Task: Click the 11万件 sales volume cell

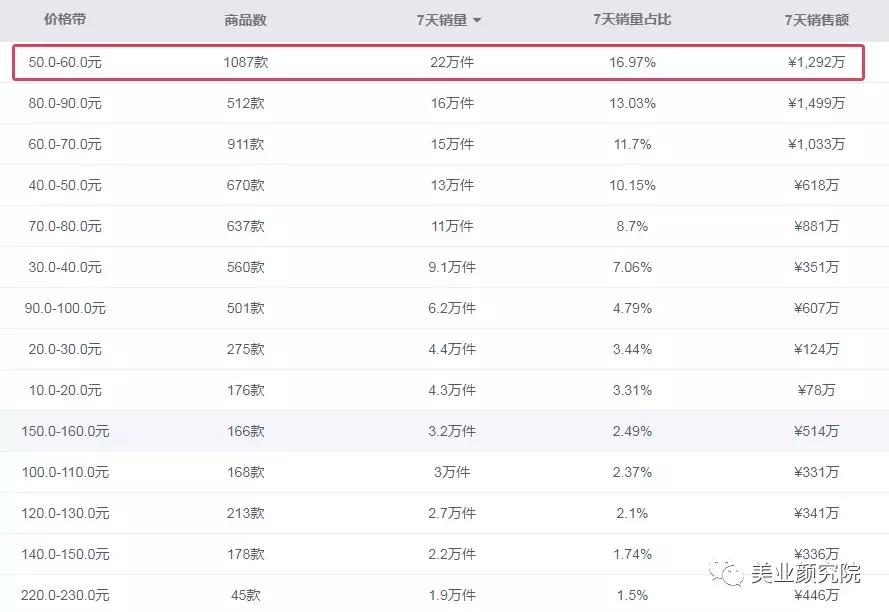Action: (452, 226)
